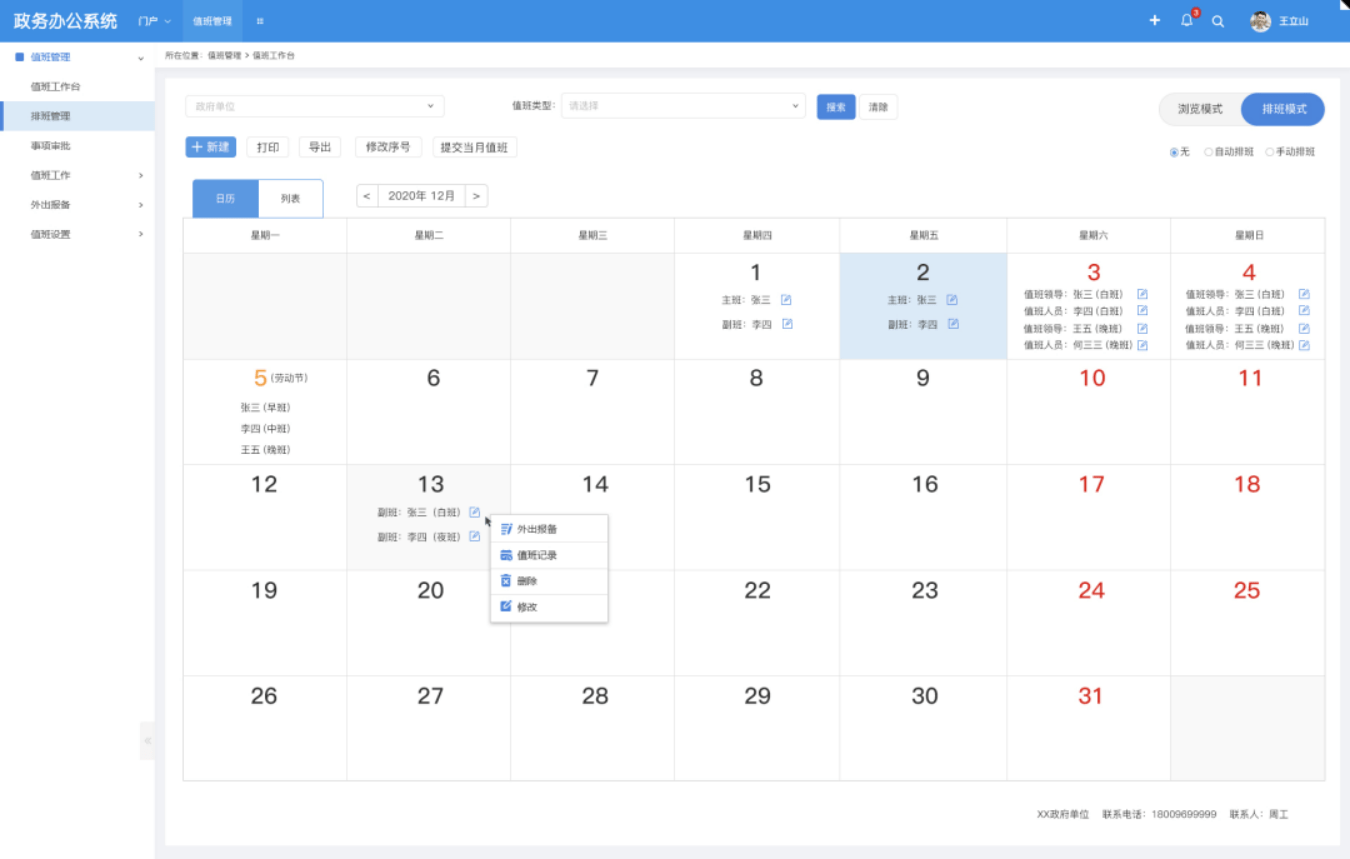The width and height of the screenshot is (1350, 859).
Task: Select the 手动排班 radio option
Action: pyautogui.click(x=1270, y=152)
